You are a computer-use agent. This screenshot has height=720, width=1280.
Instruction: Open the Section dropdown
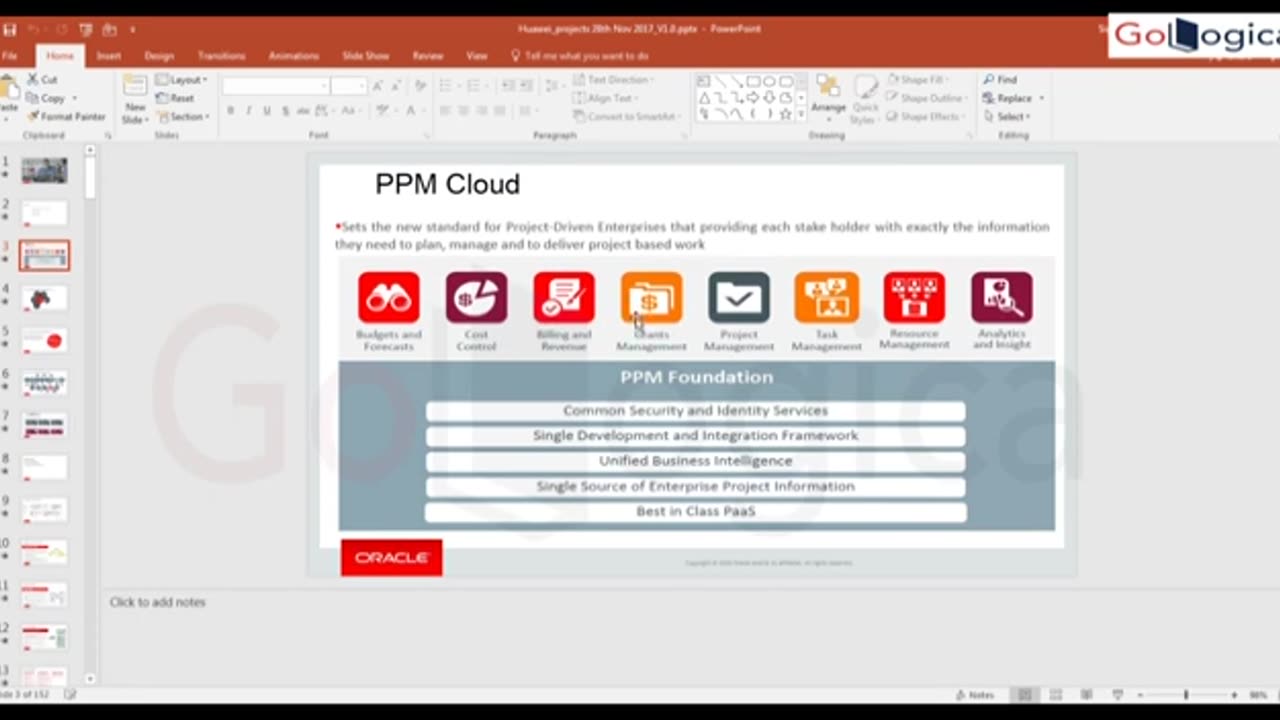tap(182, 116)
